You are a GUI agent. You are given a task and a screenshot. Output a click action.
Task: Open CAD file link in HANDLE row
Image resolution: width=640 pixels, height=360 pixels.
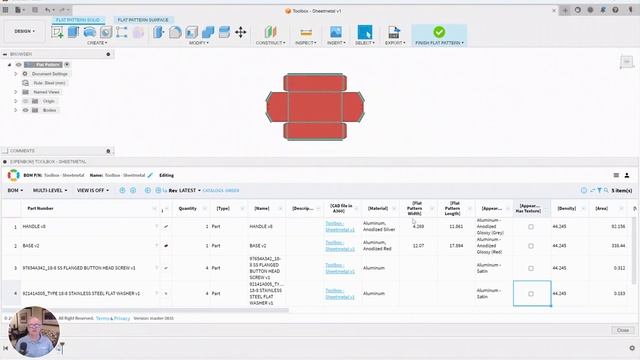[340, 227]
